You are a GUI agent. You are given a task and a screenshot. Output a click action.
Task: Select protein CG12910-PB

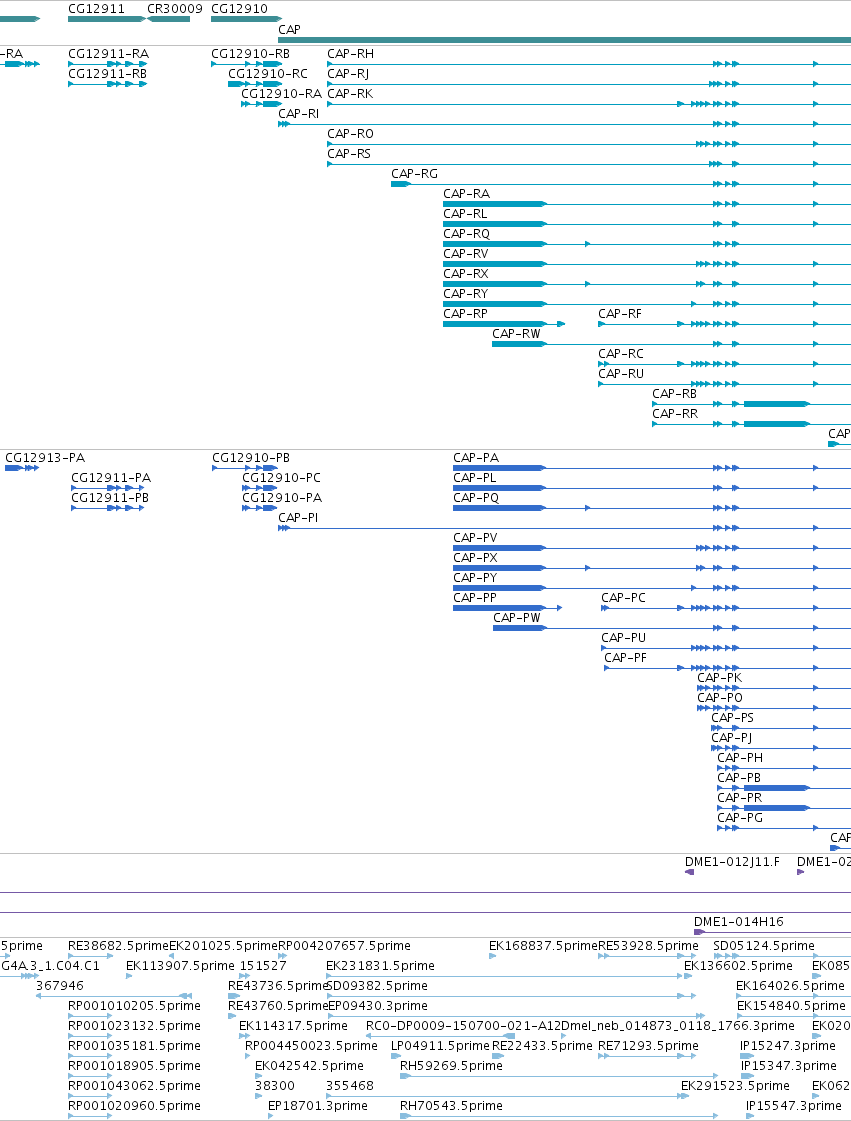(245, 468)
